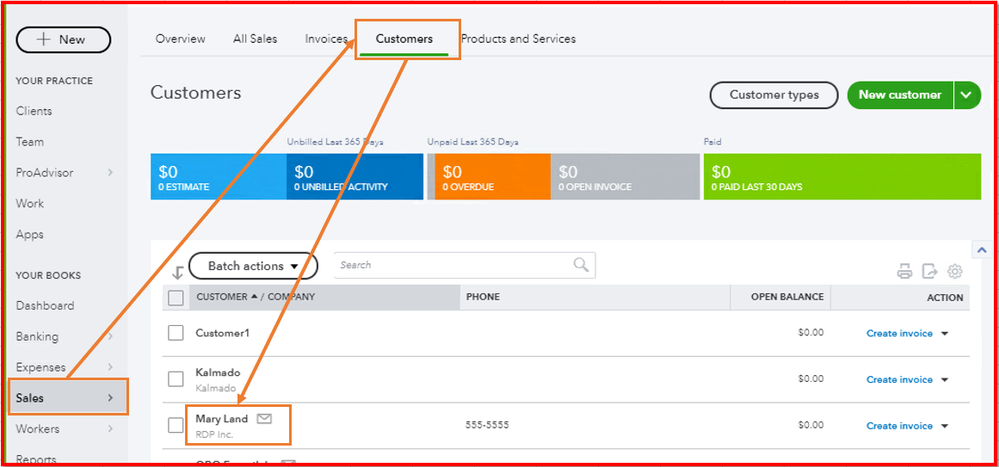The image size is (999, 467).
Task: Click the + New button
Action: [63, 40]
